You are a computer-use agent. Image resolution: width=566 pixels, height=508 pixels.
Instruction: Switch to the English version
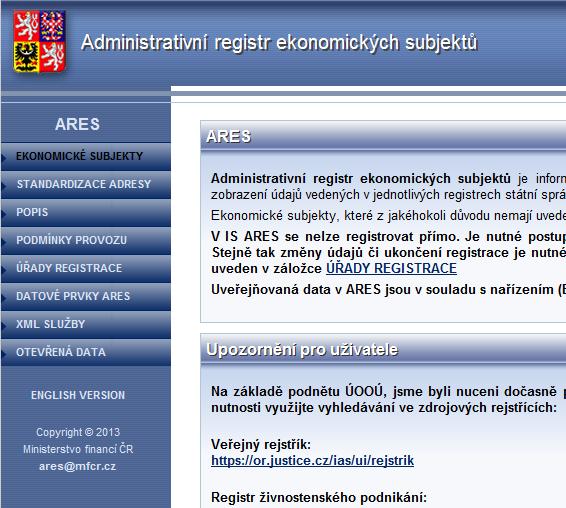pyautogui.click(x=78, y=395)
